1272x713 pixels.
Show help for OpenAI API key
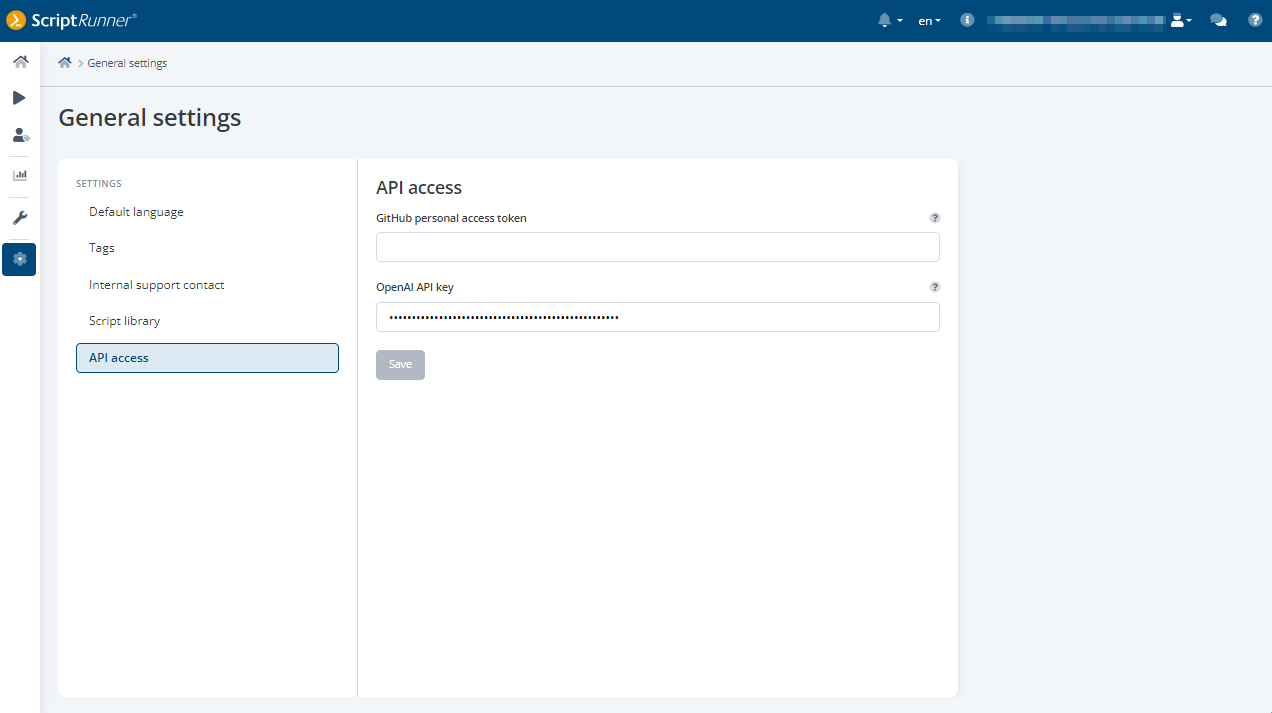pyautogui.click(x=935, y=287)
